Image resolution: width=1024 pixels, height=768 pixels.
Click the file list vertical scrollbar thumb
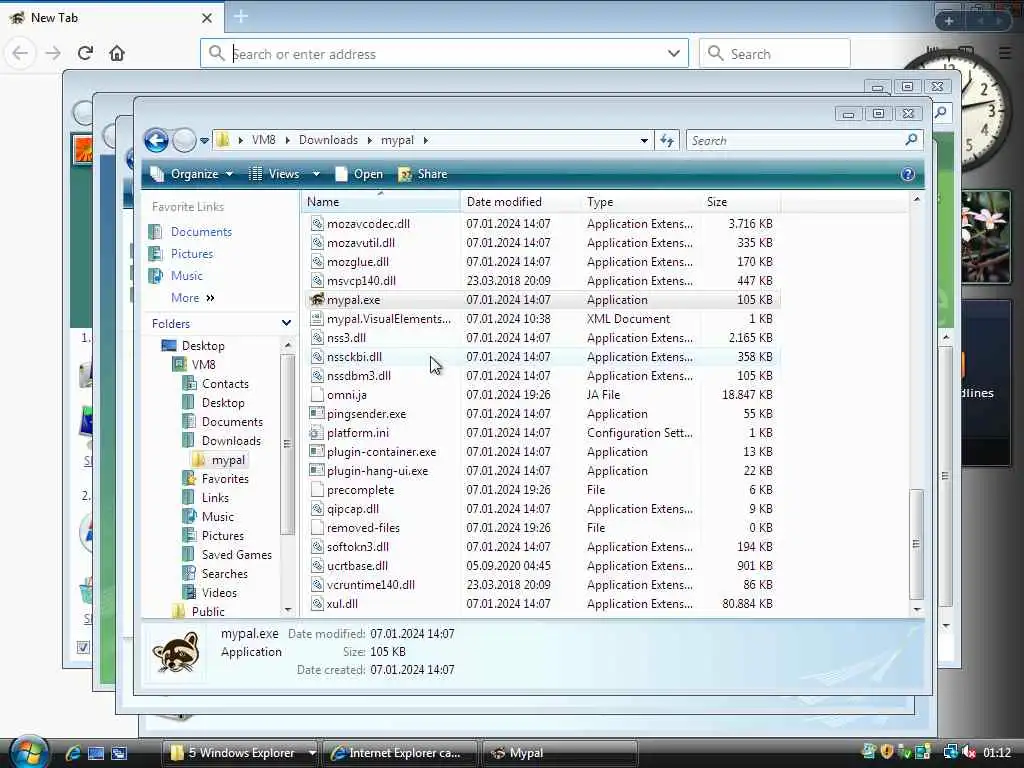pyautogui.click(x=916, y=543)
